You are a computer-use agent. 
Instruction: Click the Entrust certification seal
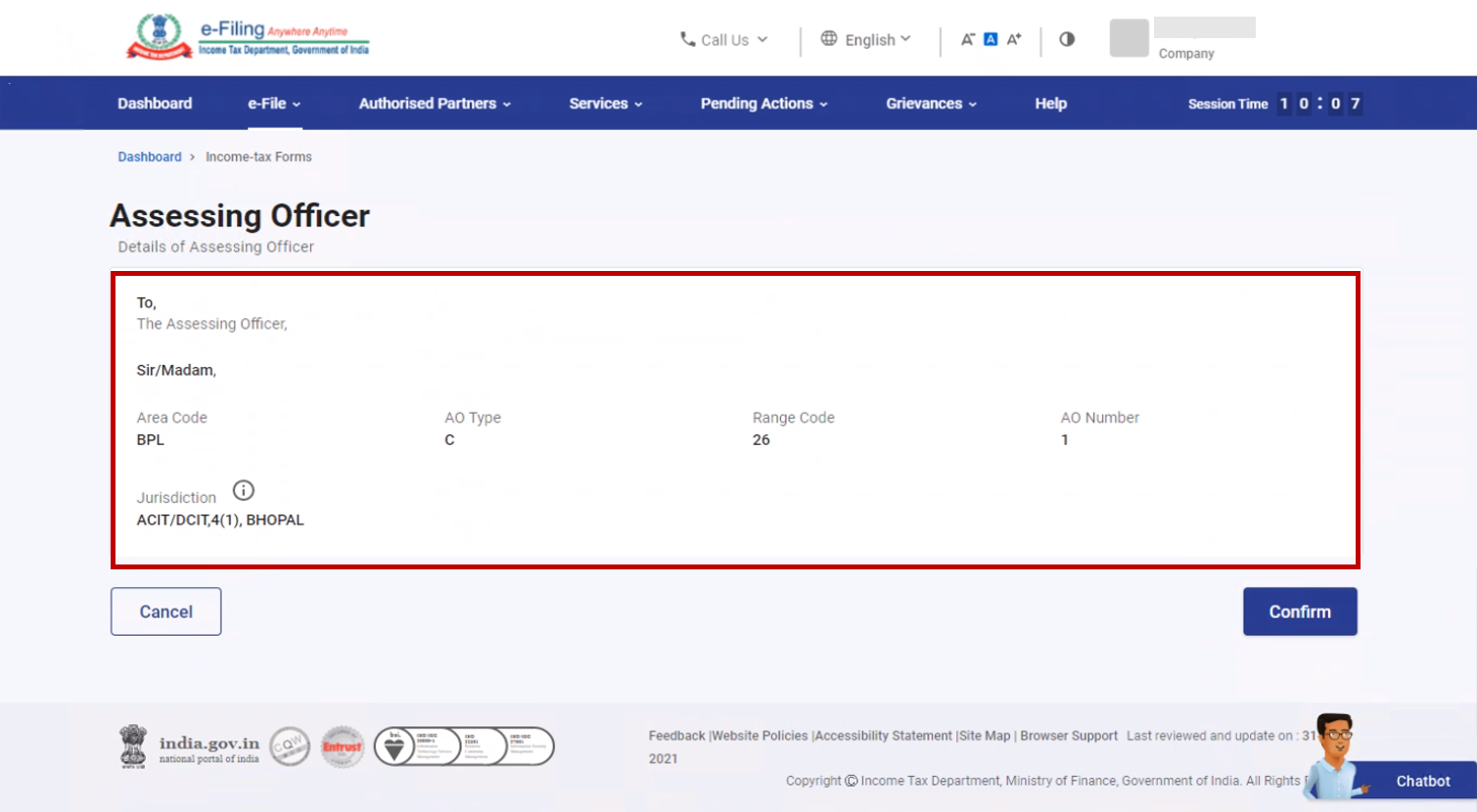coord(342,745)
